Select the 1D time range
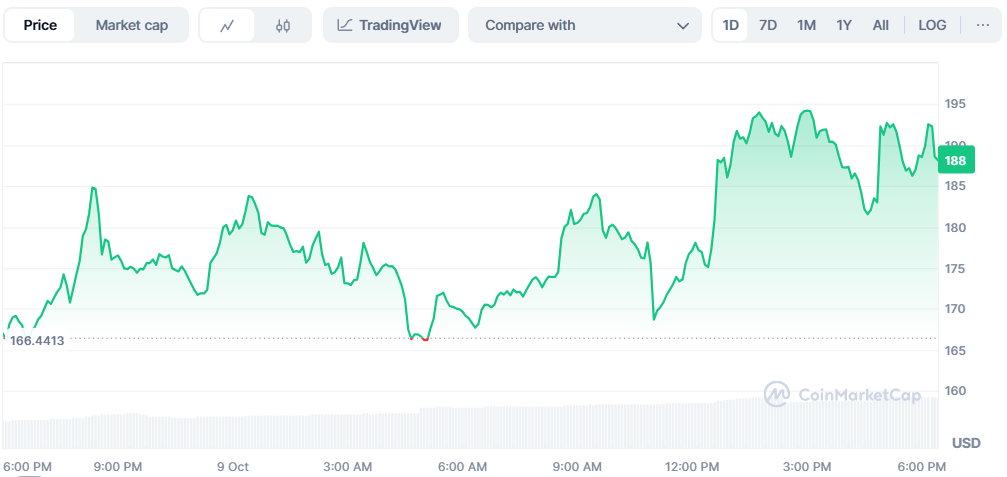 click(x=731, y=26)
